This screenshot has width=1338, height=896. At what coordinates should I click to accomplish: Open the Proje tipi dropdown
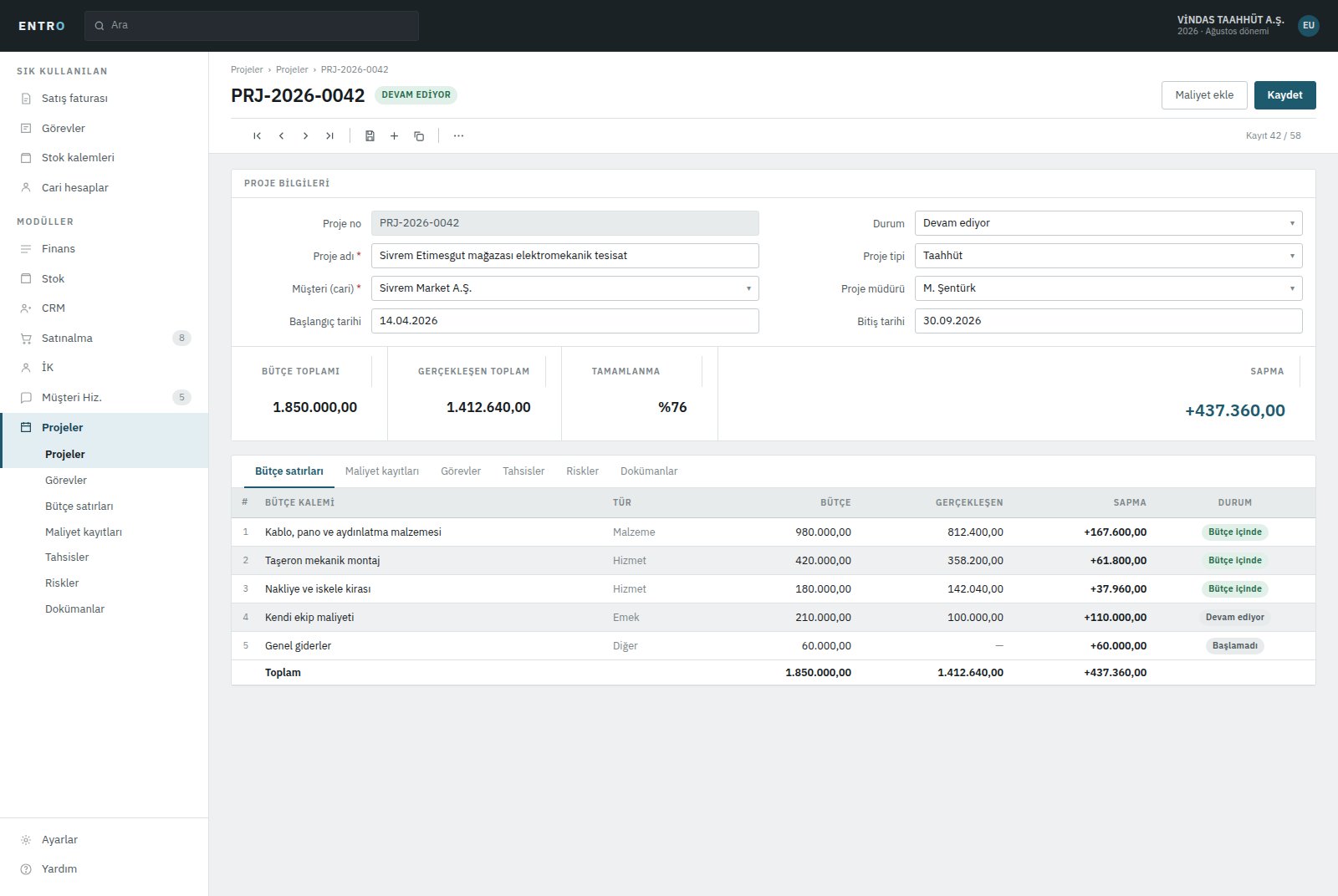(x=1108, y=256)
